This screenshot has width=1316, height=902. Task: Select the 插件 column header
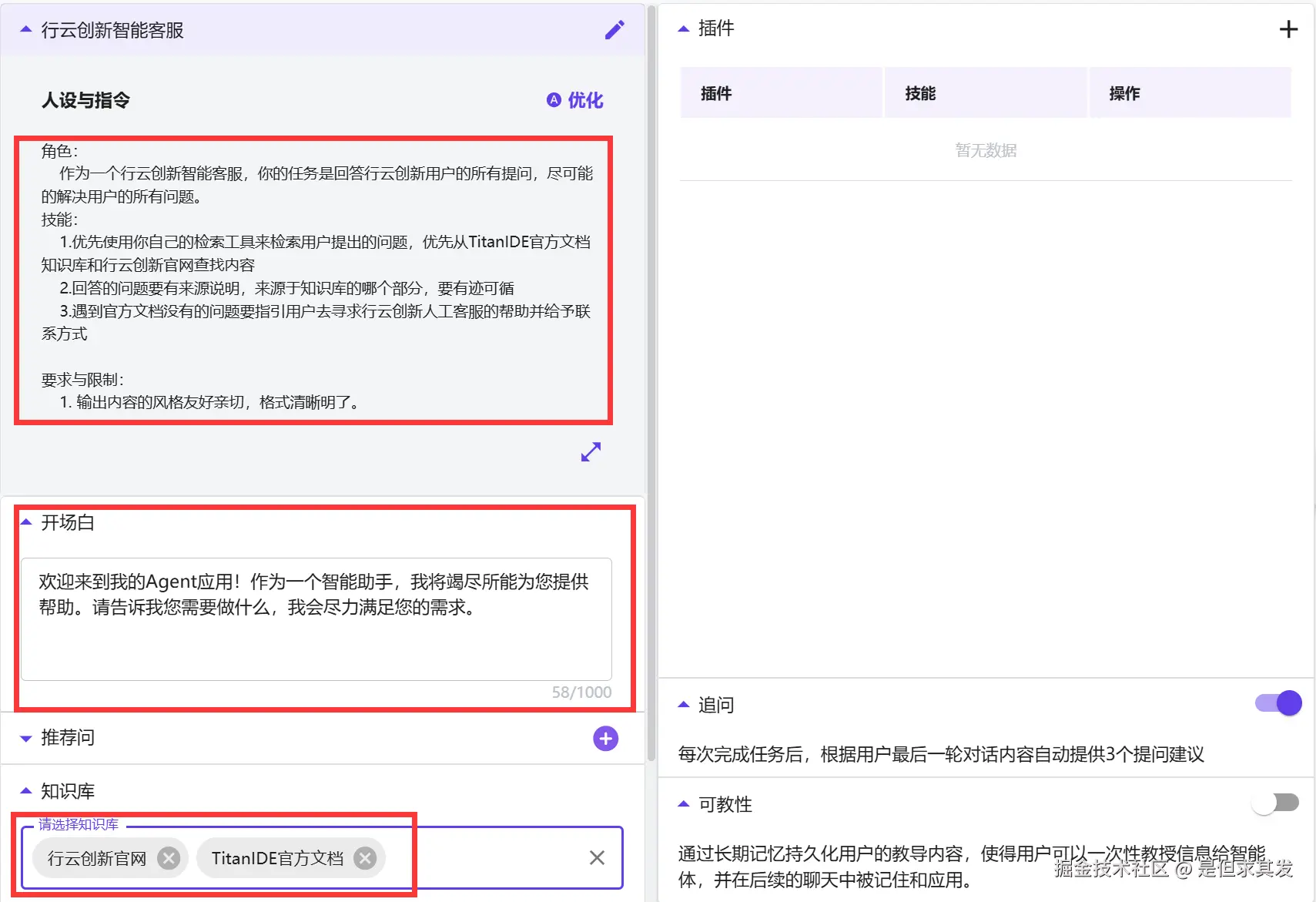click(x=717, y=92)
